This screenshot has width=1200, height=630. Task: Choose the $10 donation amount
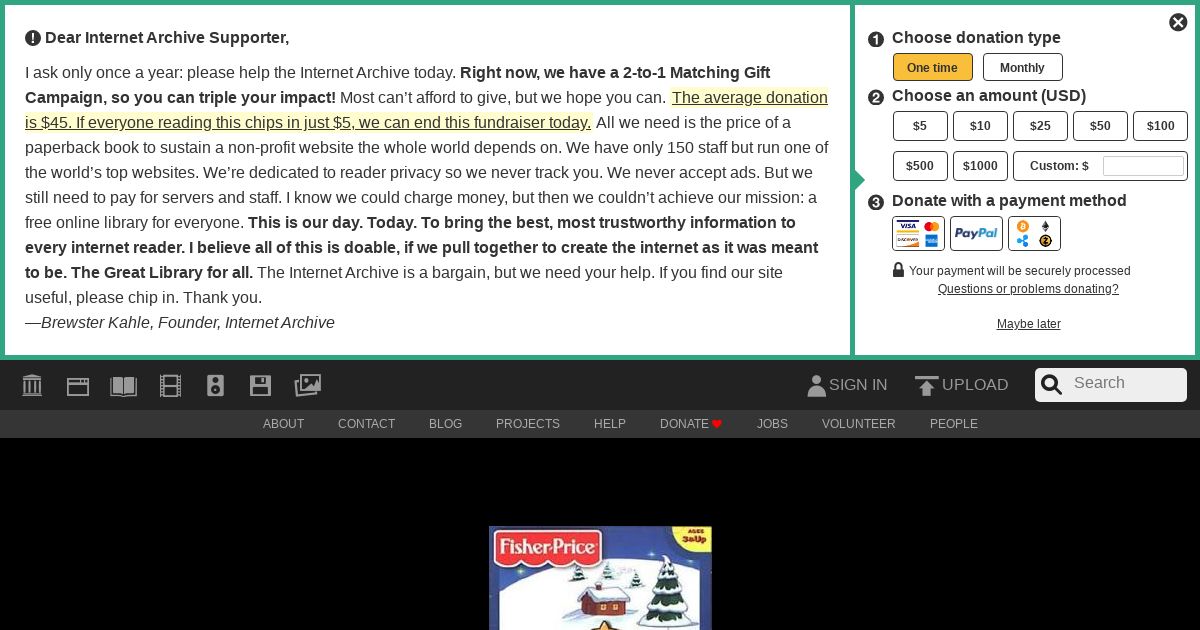[980, 126]
